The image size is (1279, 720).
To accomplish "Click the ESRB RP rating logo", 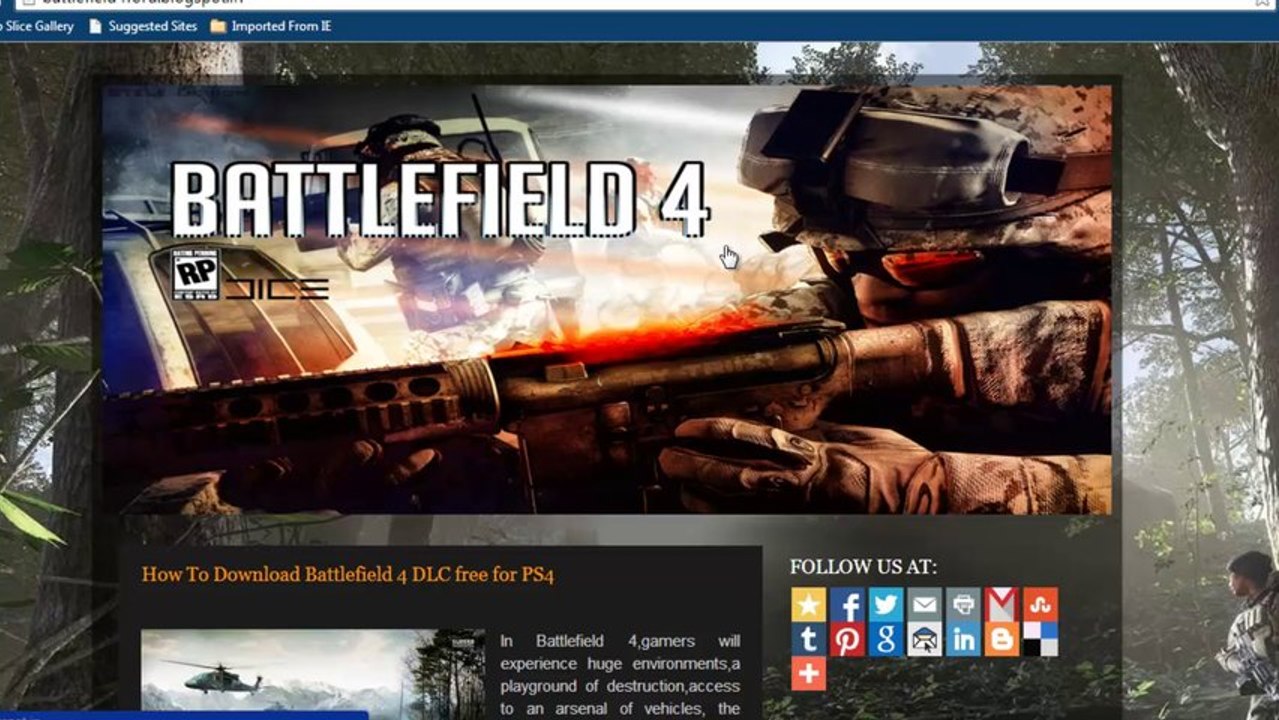I will (x=196, y=275).
